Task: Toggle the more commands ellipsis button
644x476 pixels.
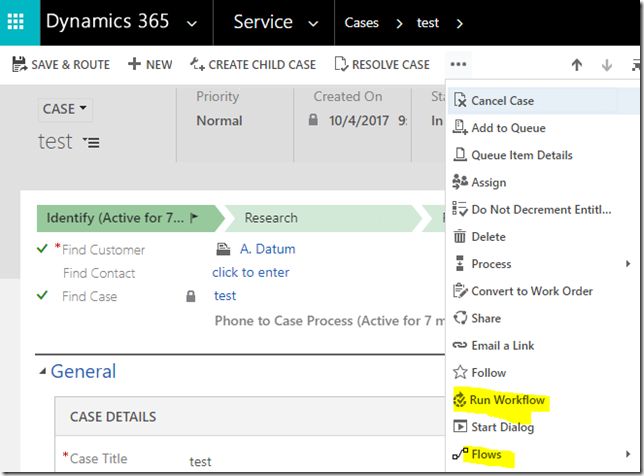Action: (x=458, y=64)
